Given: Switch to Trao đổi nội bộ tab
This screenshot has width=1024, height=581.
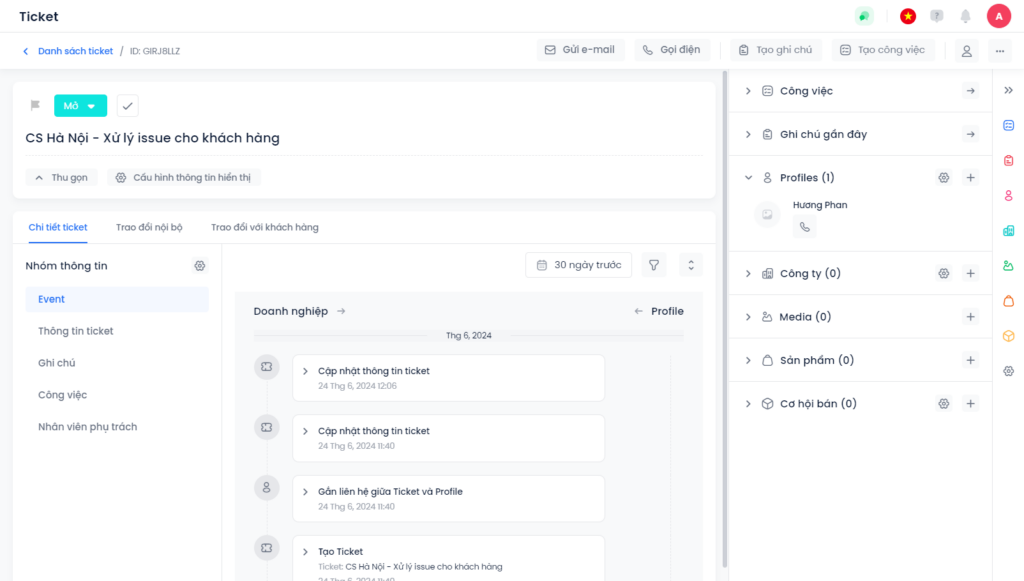Looking at the screenshot, I should (x=149, y=228).
